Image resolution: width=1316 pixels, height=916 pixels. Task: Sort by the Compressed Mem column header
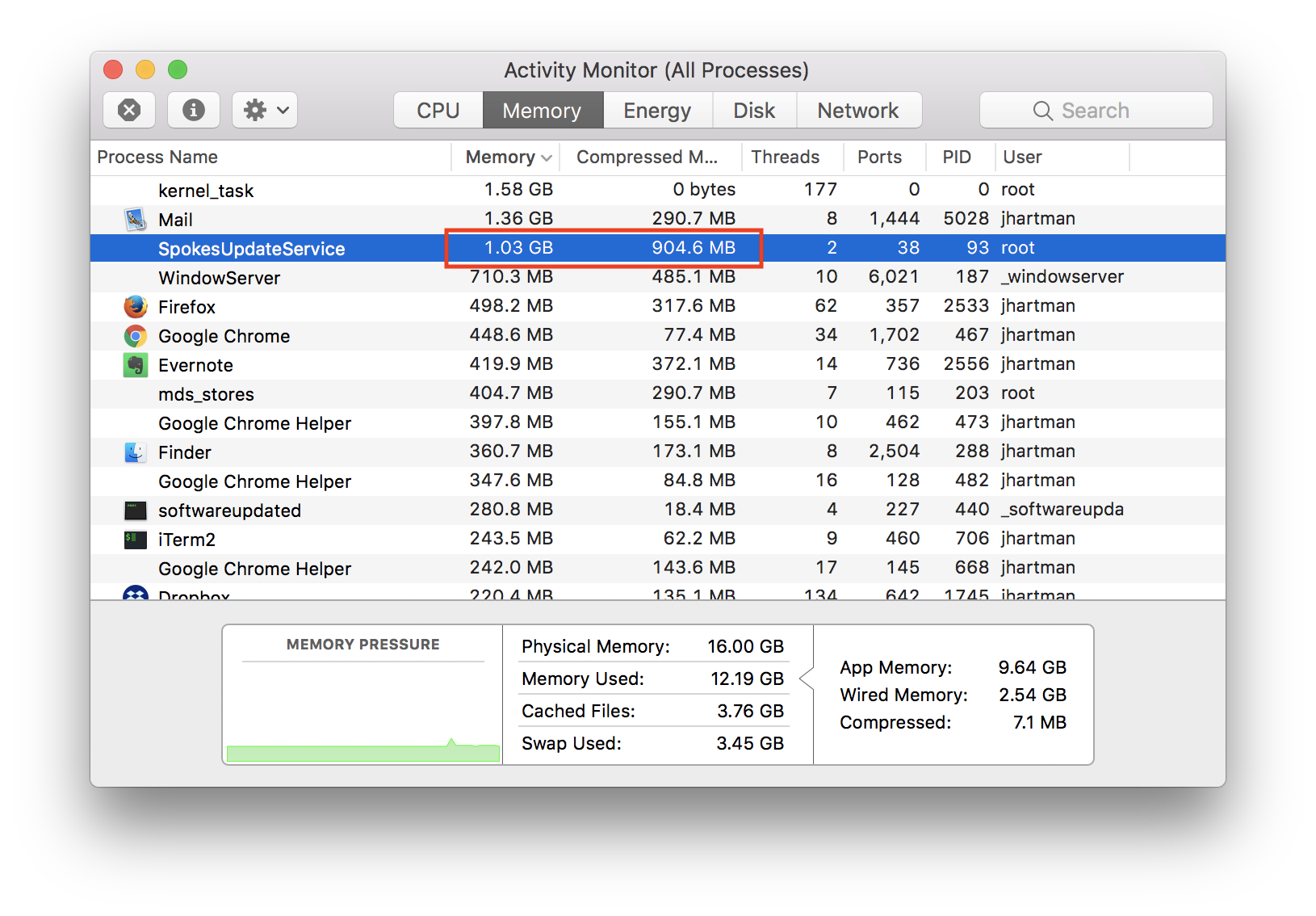648,158
